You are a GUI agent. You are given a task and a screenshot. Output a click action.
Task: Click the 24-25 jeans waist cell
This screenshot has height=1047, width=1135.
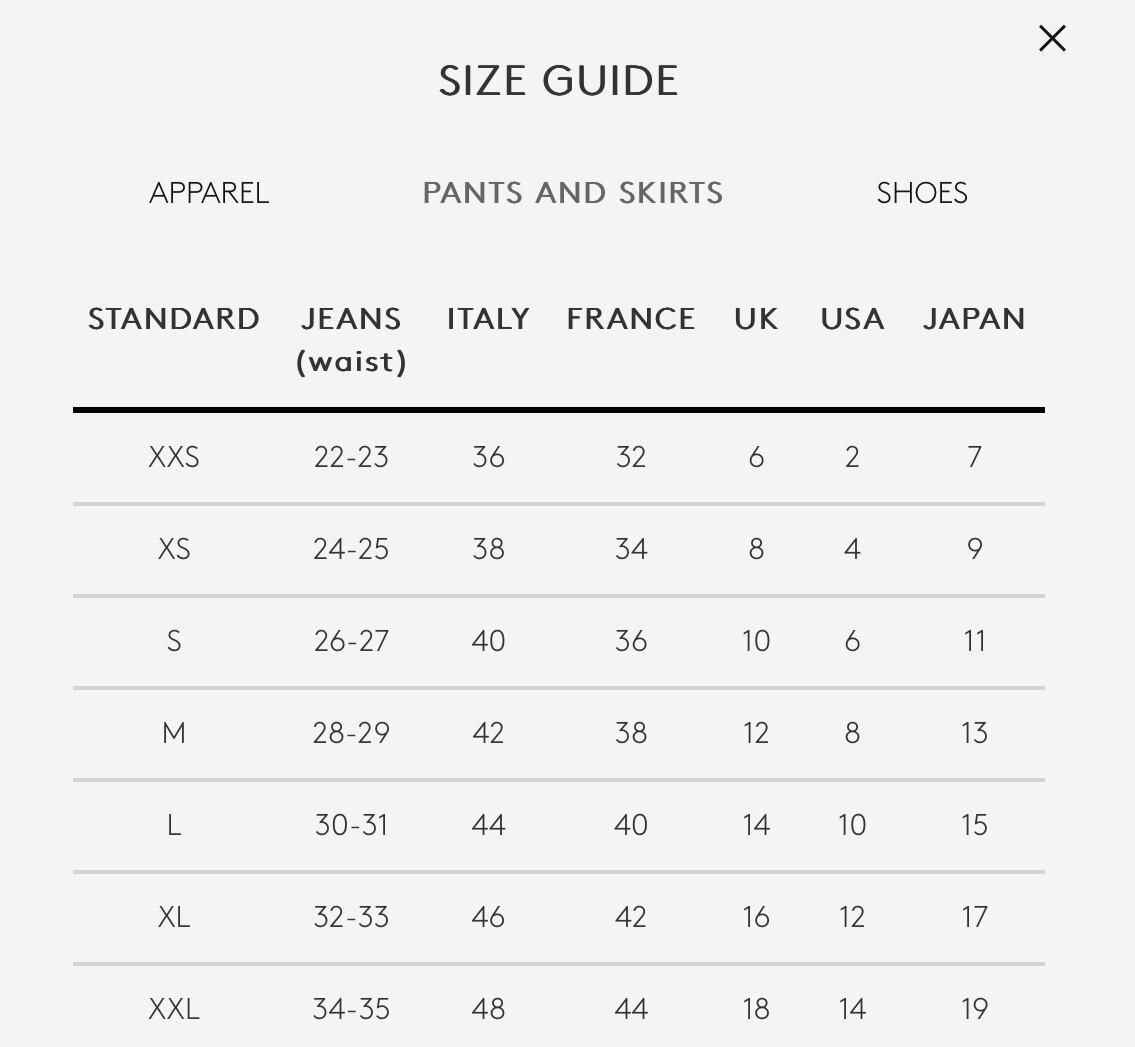[351, 549]
